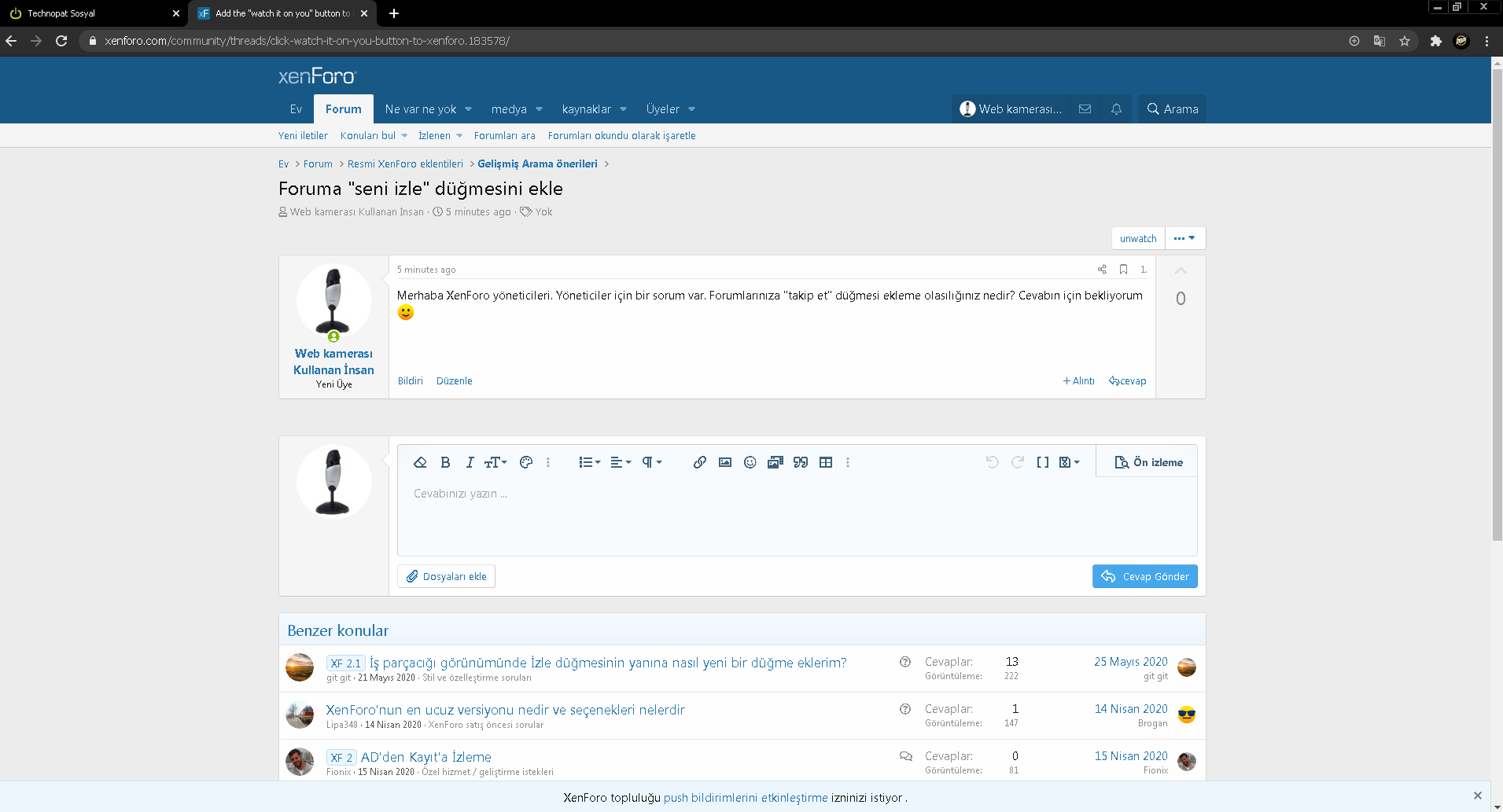Image resolution: width=1503 pixels, height=812 pixels.
Task: Dismiss the push notification banner
Action: 1477,795
